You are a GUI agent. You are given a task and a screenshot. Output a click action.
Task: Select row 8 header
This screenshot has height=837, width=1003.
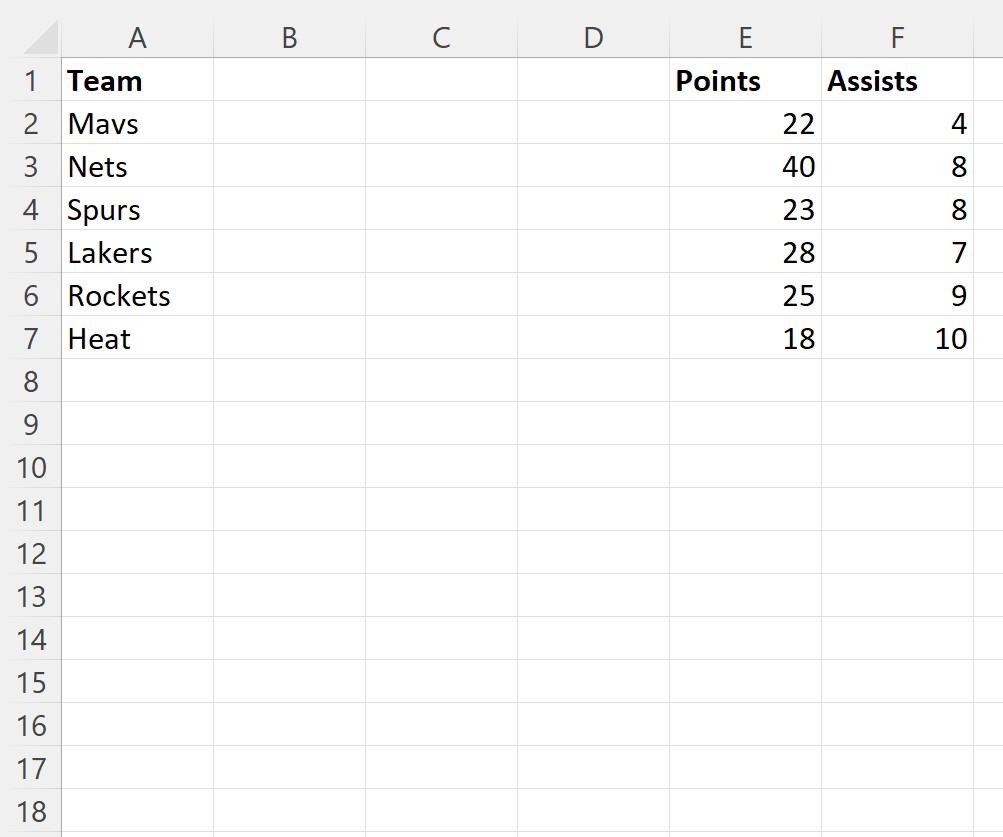click(x=31, y=381)
